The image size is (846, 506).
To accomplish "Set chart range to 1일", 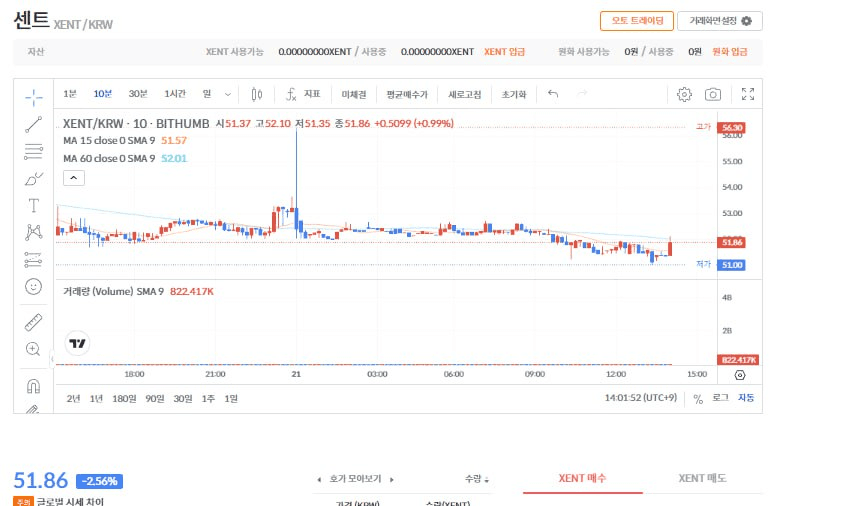I will (x=231, y=399).
